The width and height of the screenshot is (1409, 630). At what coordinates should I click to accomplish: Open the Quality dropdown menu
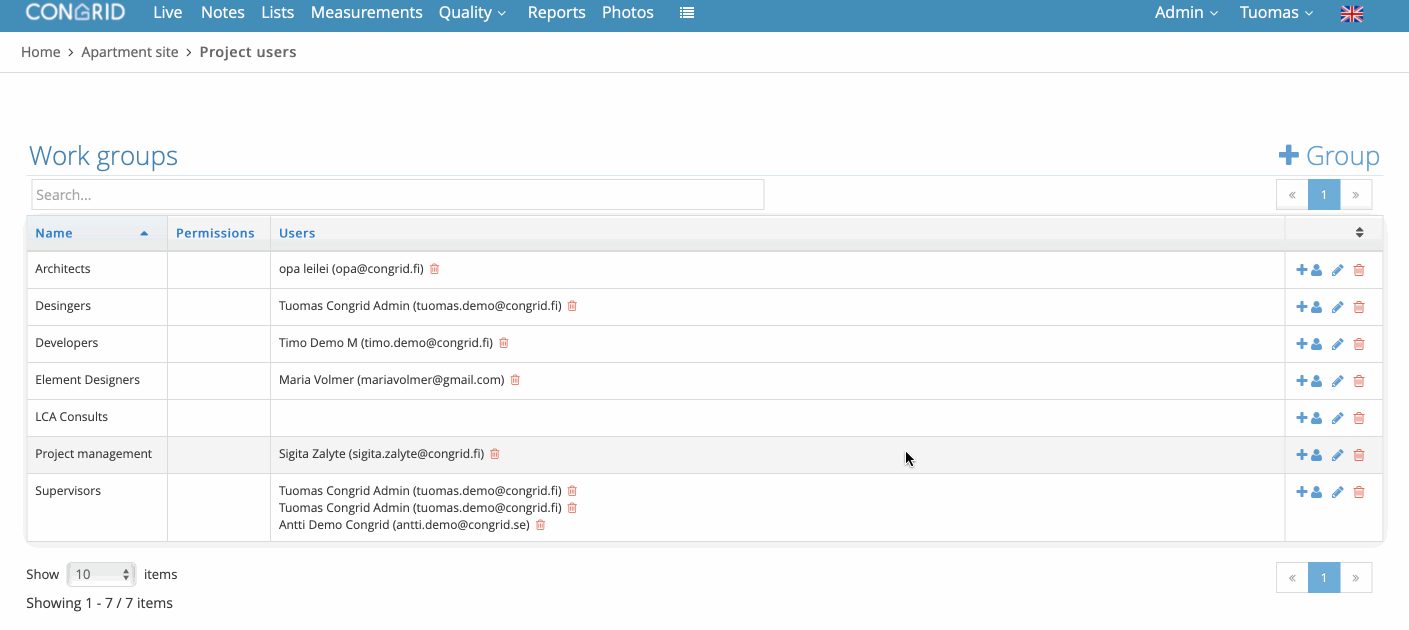click(472, 13)
